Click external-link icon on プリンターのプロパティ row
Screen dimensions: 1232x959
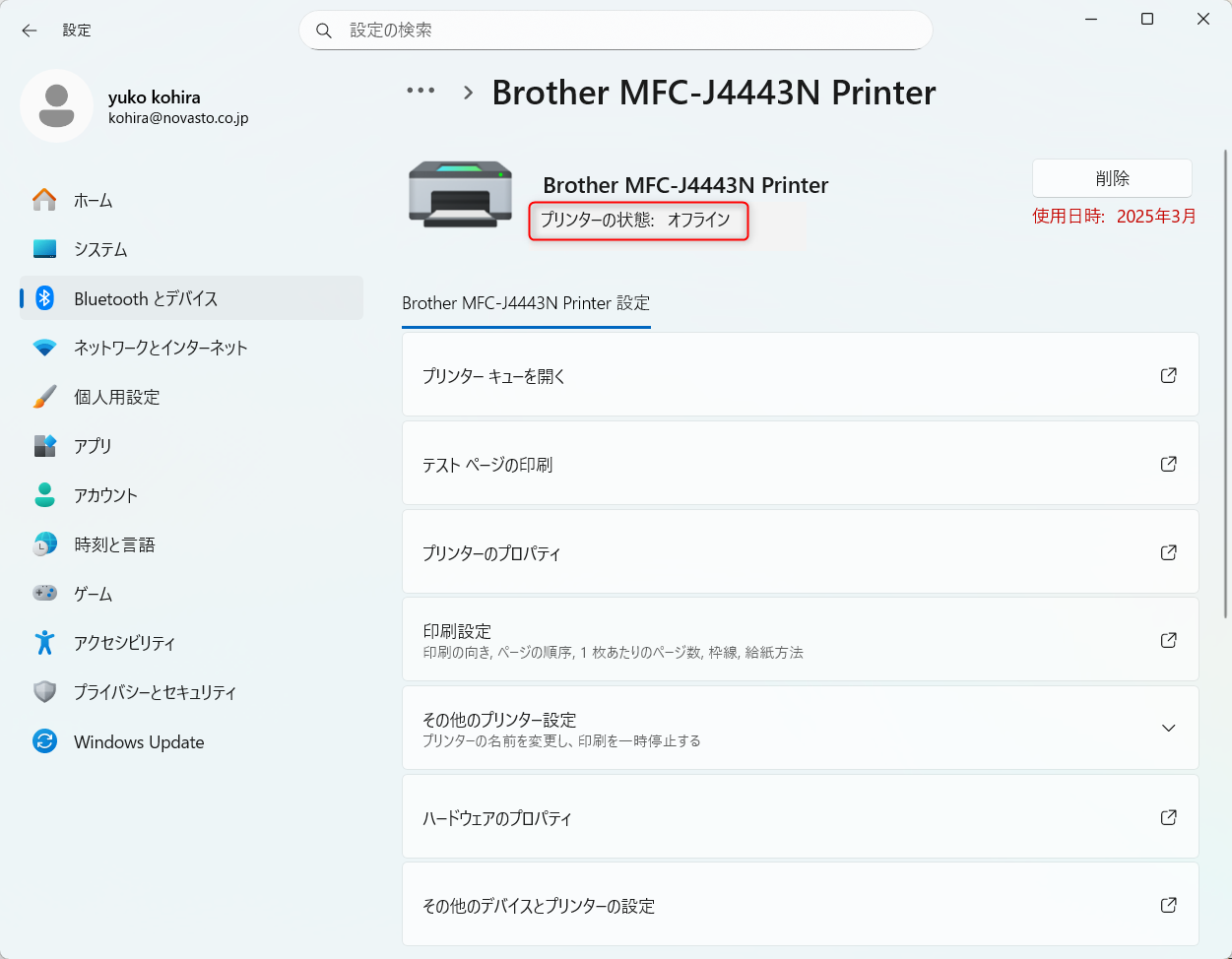1169,552
